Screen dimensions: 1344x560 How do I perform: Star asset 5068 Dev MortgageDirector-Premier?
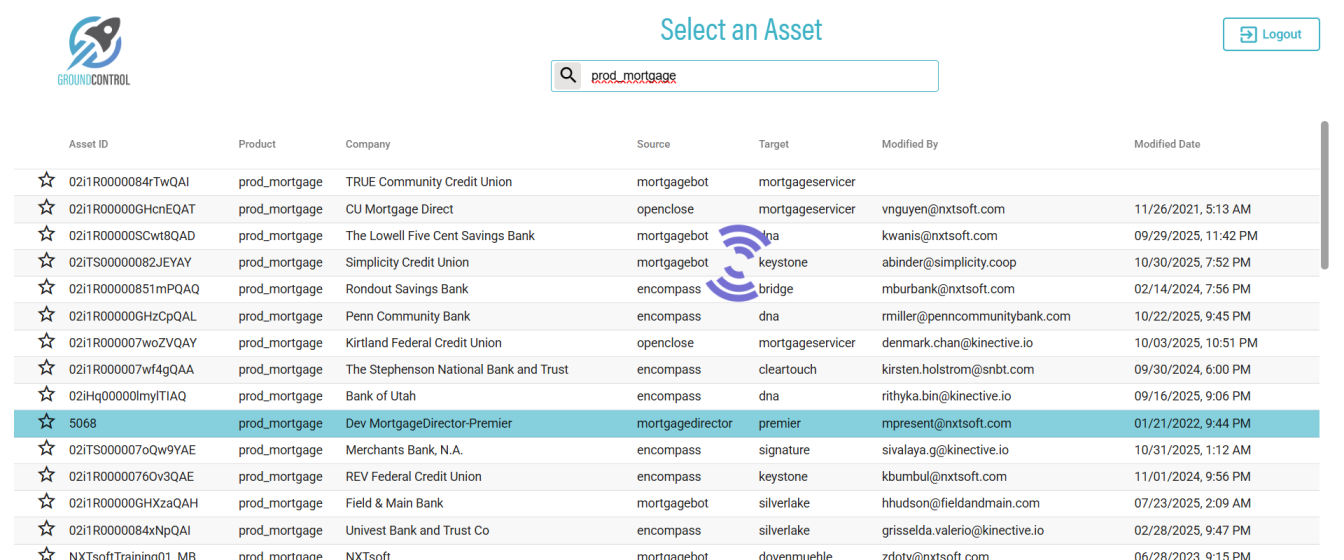[x=46, y=422]
